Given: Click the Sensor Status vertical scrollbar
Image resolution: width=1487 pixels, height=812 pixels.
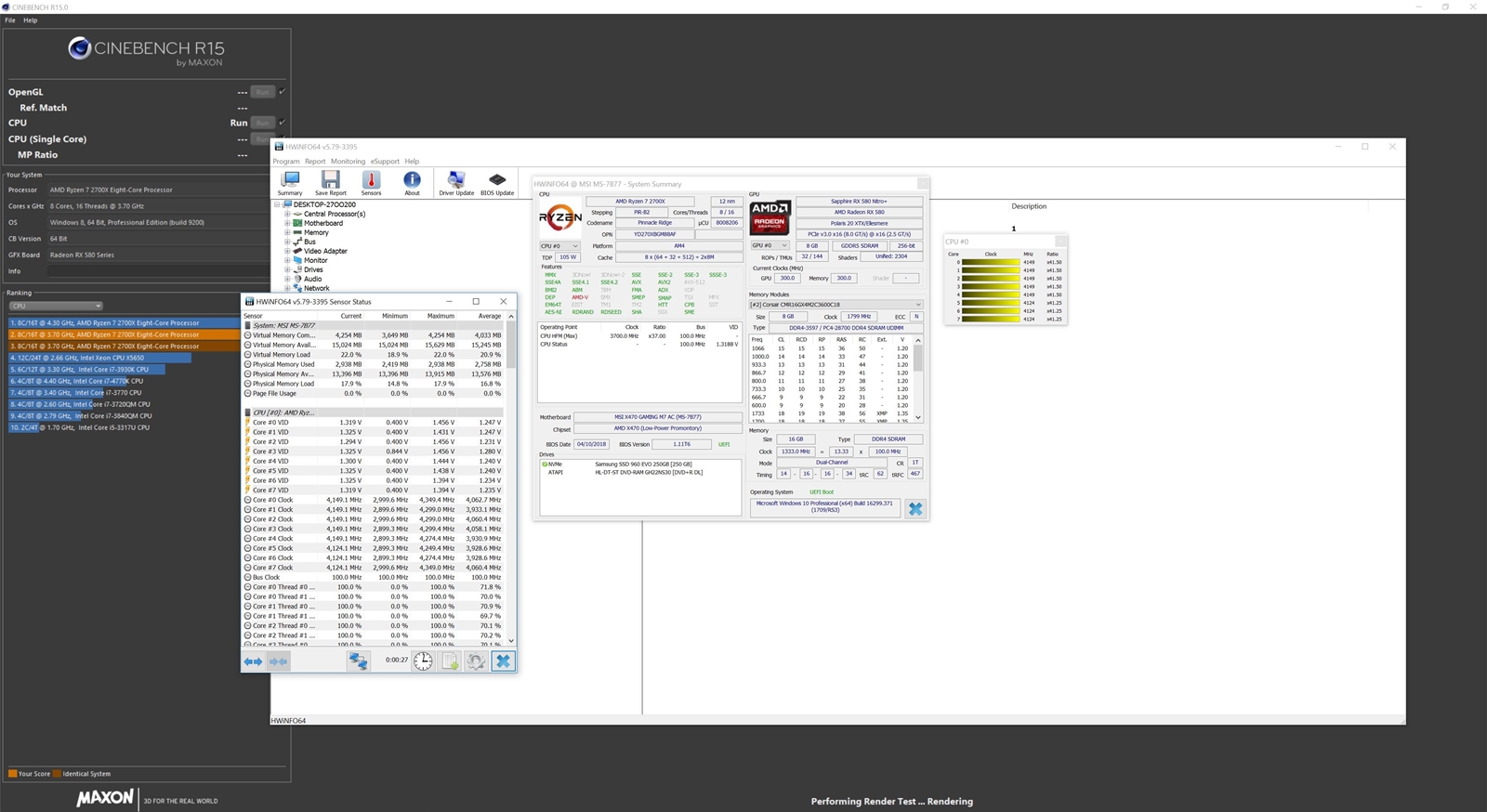Looking at the screenshot, I should pyautogui.click(x=510, y=478).
